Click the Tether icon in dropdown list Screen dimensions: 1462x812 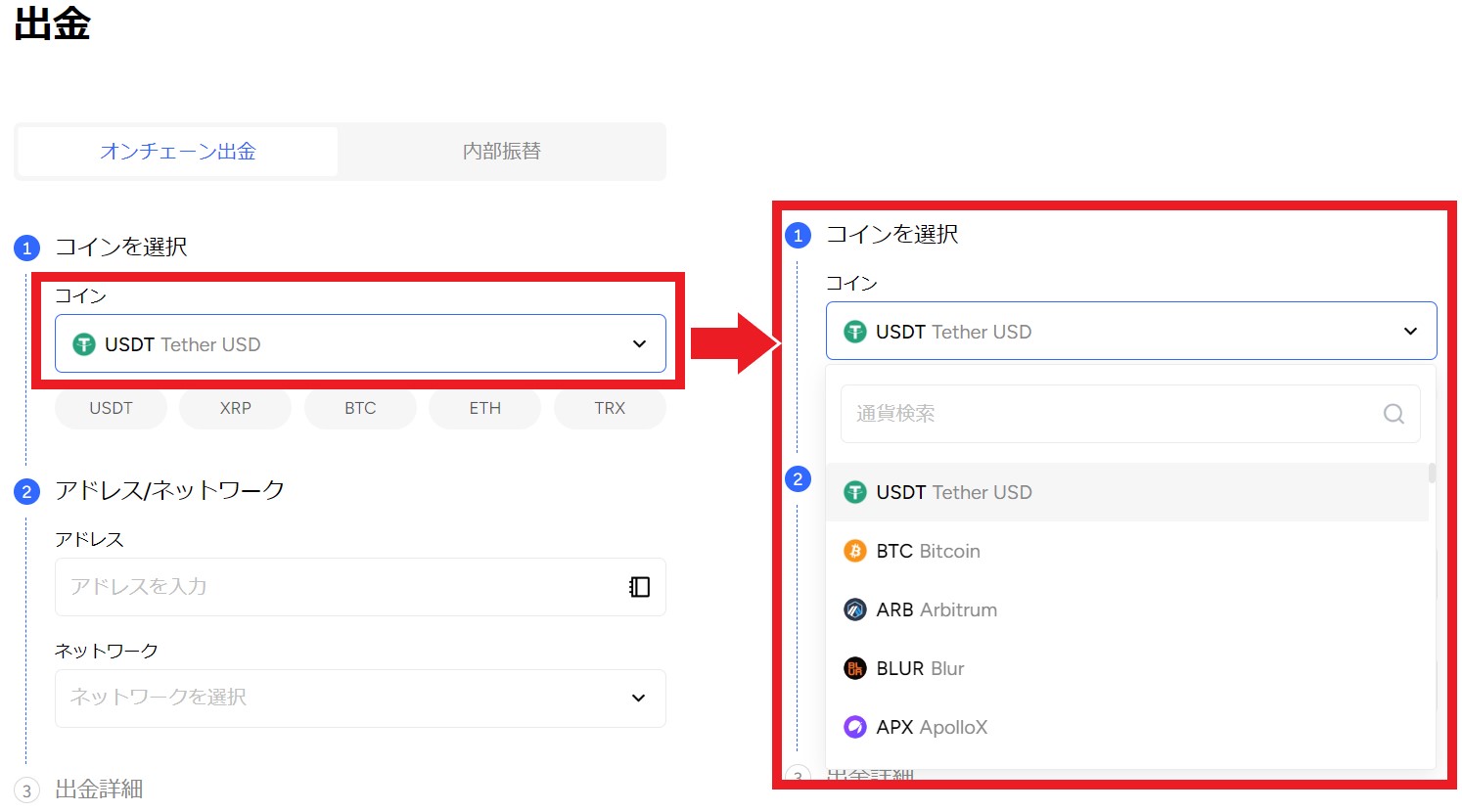[855, 492]
